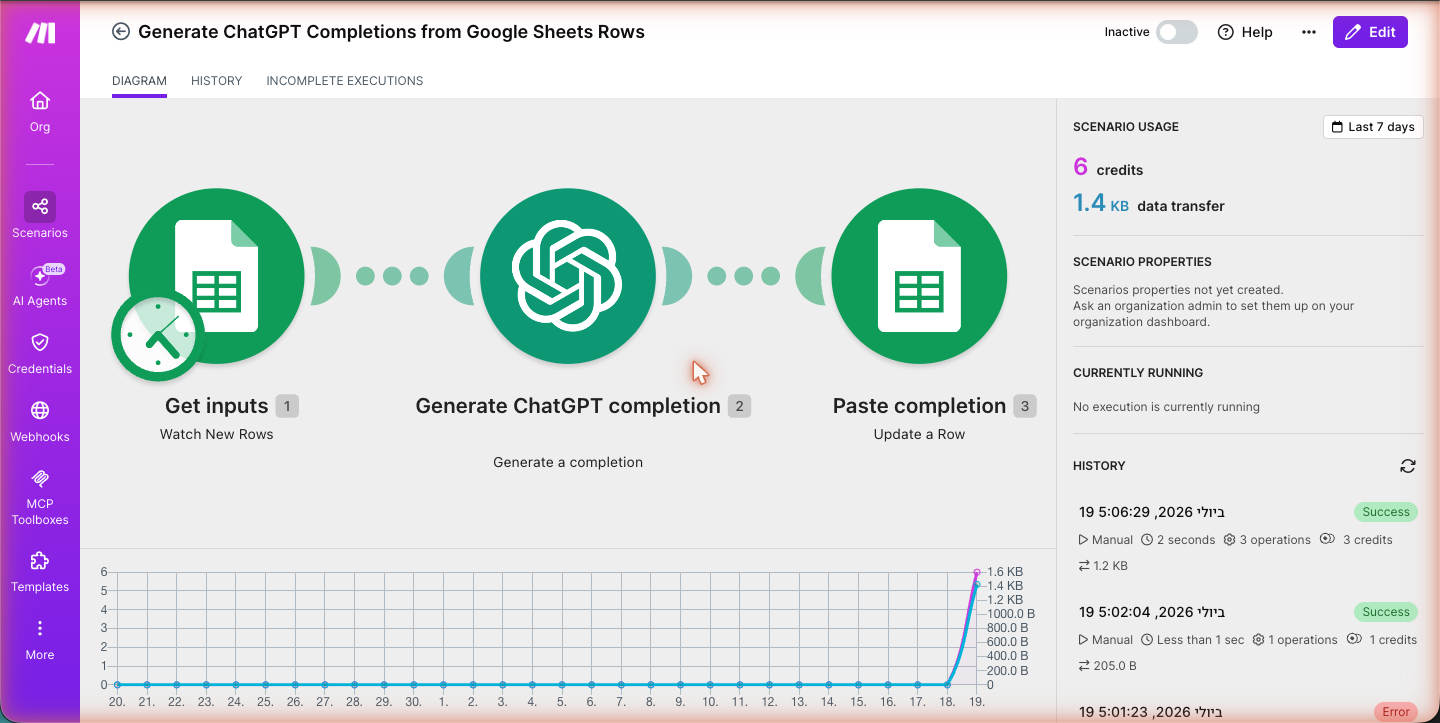
Task: Click the Update a Row subtitle
Action: coord(919,434)
